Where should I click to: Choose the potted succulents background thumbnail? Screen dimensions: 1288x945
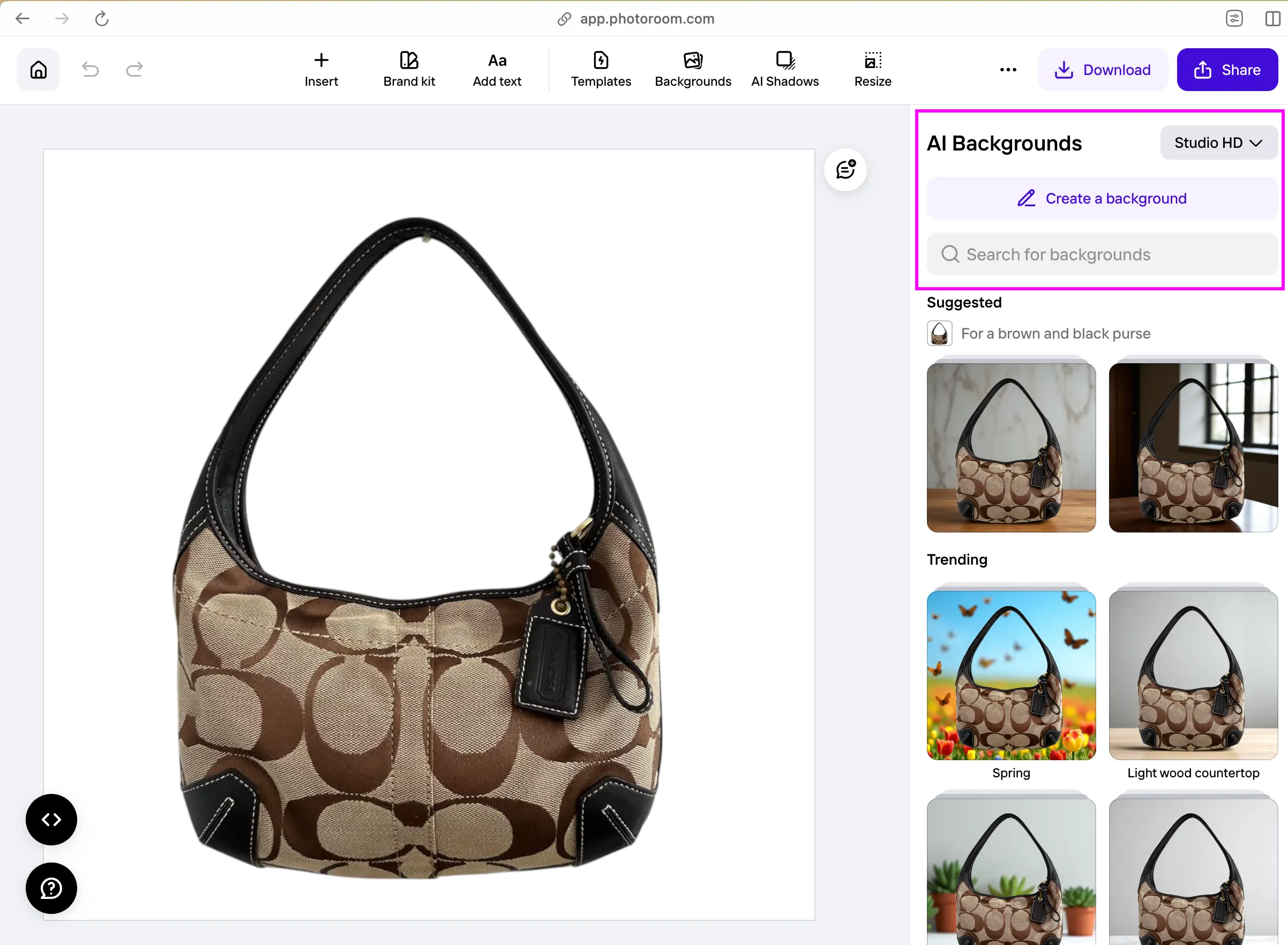point(1011,872)
